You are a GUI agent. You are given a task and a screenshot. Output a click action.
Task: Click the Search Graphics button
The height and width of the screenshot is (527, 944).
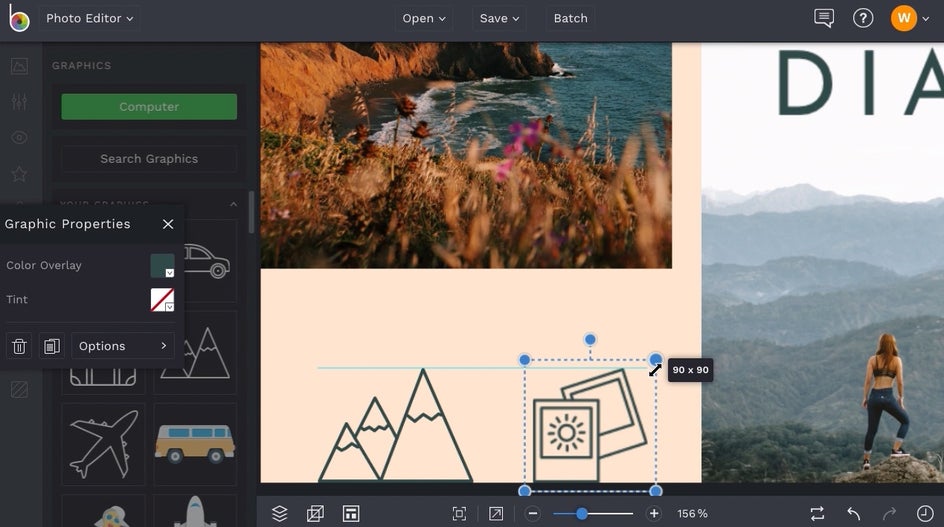(149, 158)
